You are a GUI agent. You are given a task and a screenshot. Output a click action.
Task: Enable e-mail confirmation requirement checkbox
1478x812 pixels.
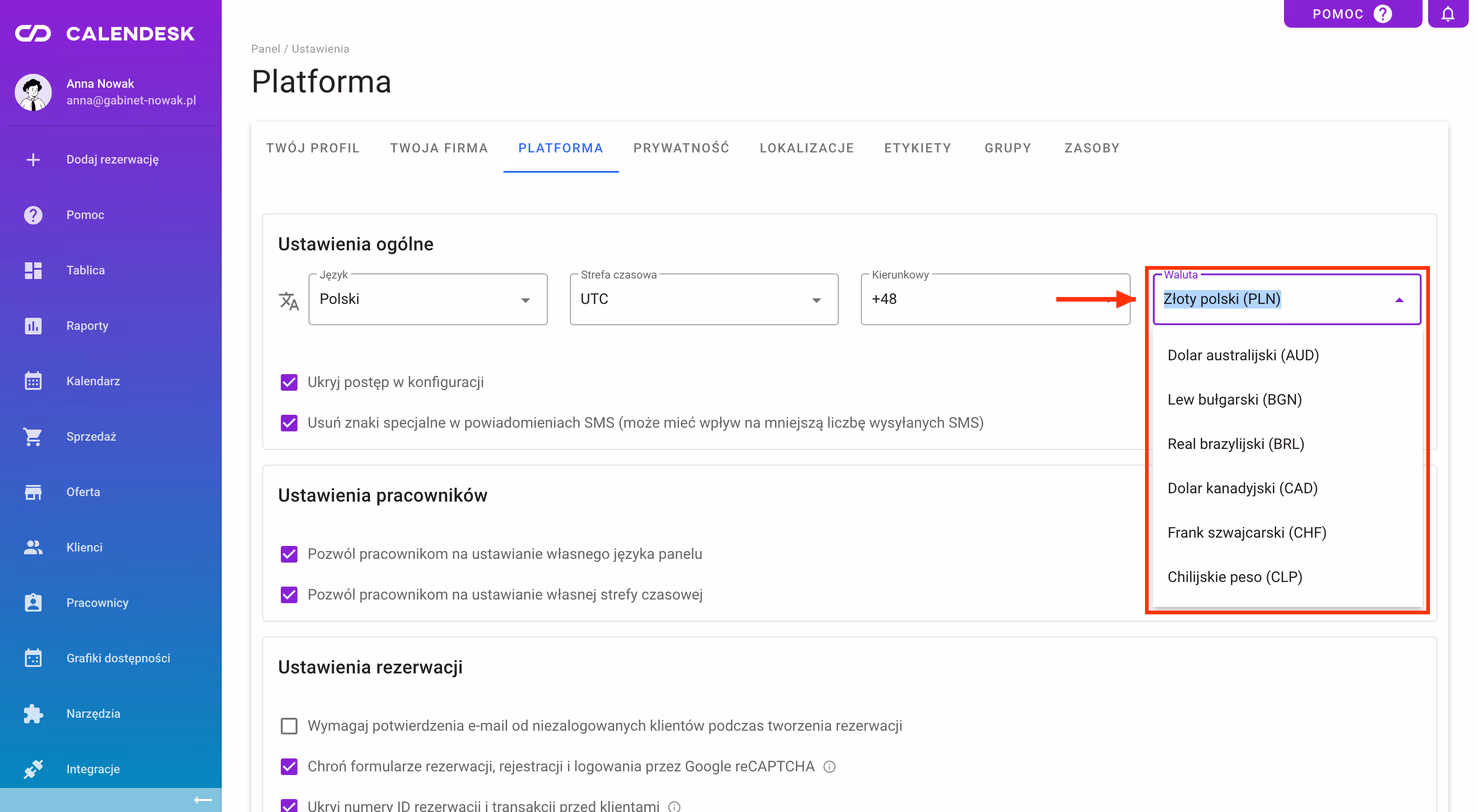289,726
